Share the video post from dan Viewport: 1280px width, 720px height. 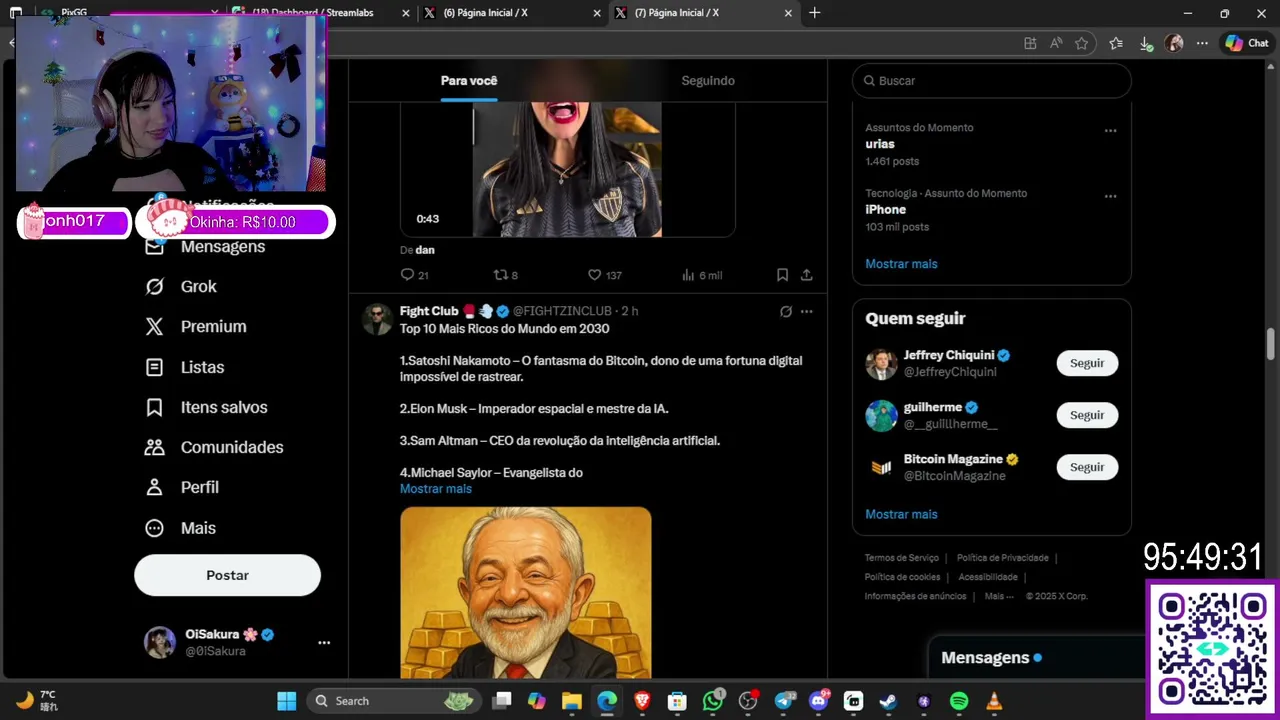pos(806,275)
